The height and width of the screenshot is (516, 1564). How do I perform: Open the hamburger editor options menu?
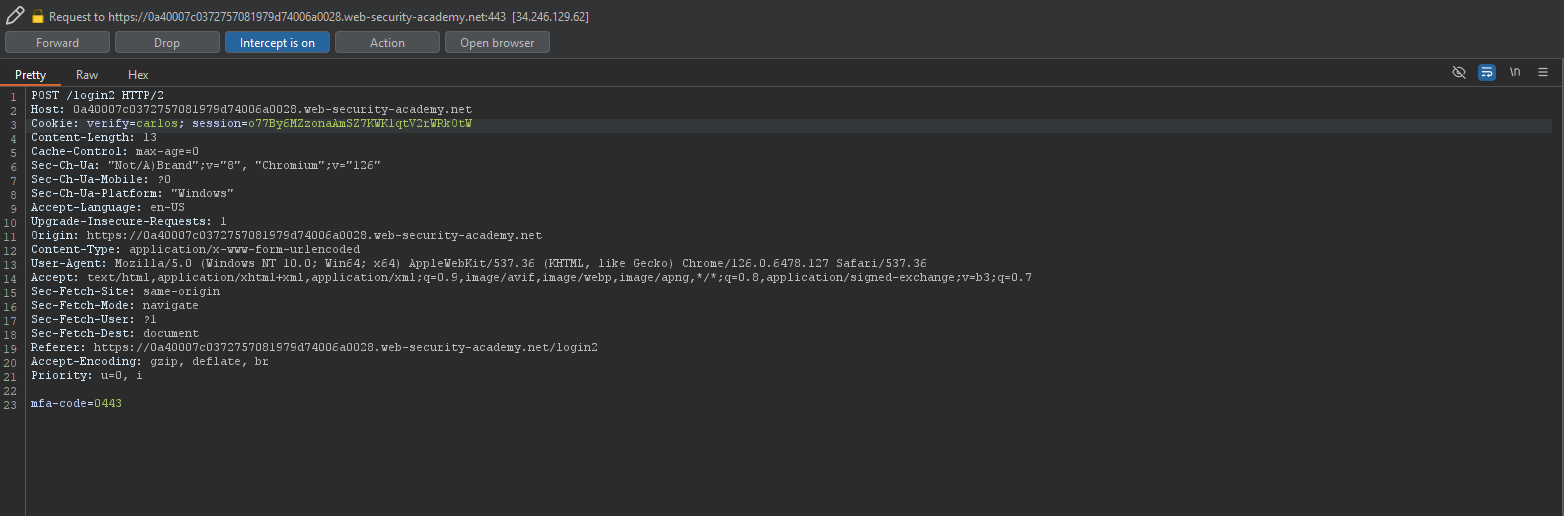click(1543, 72)
